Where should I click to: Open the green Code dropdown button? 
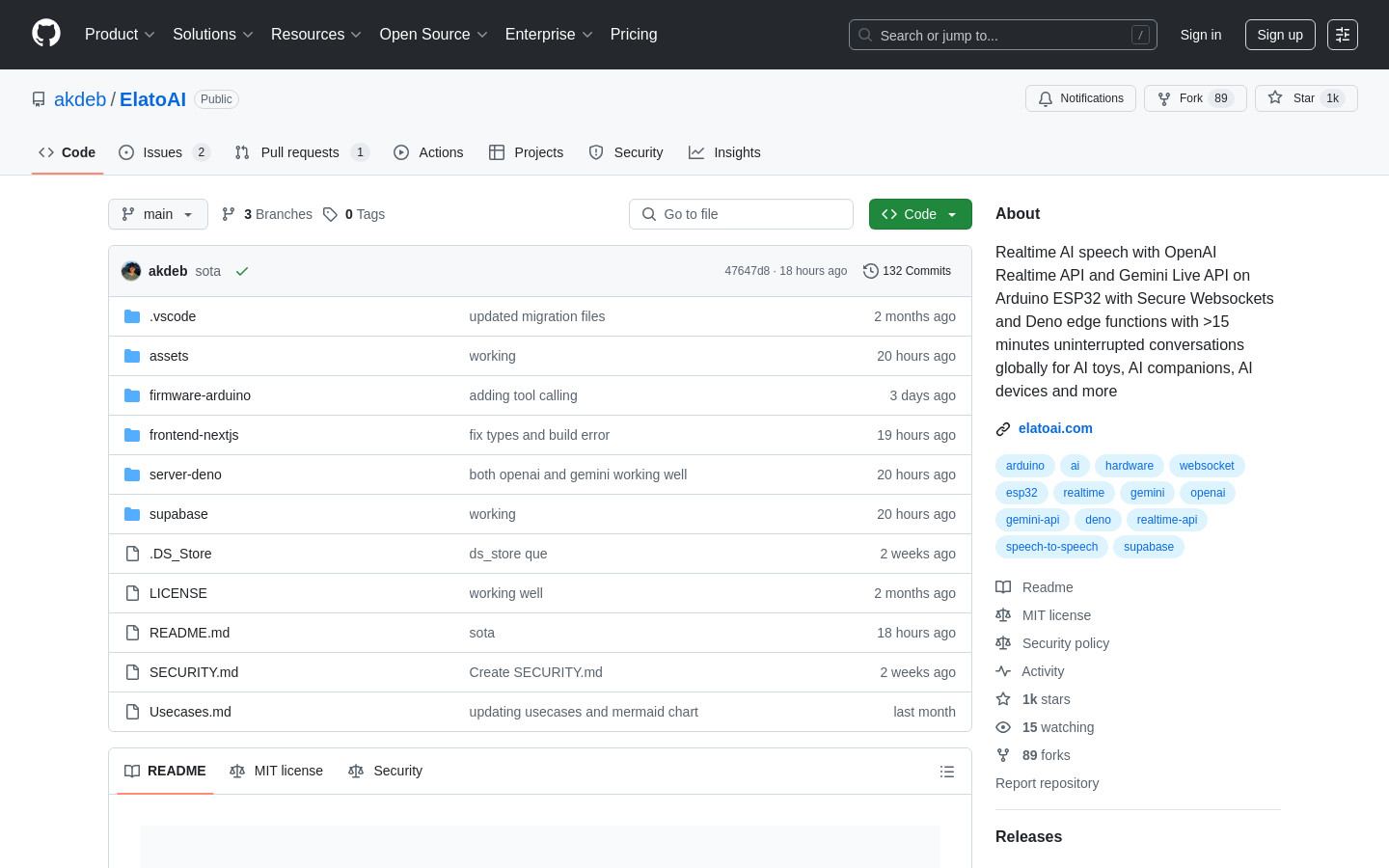920,214
